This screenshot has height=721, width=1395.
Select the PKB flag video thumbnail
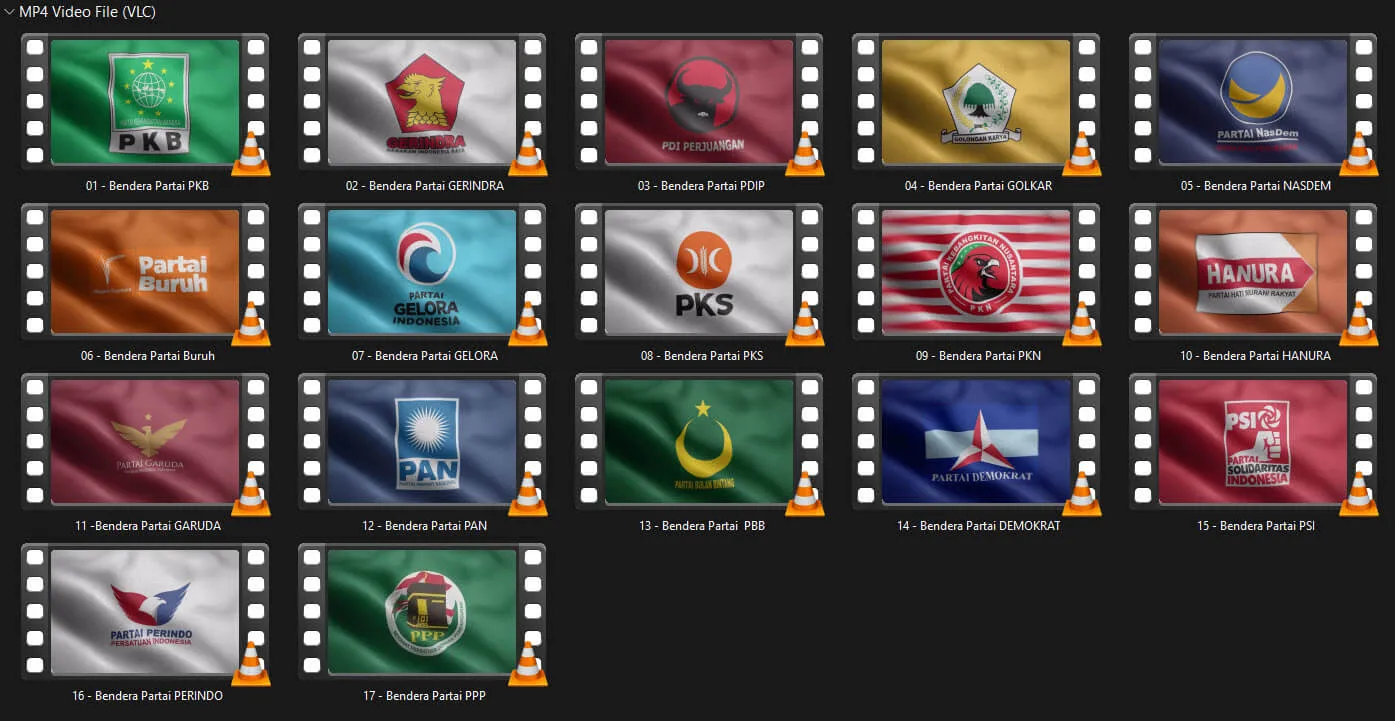point(145,102)
